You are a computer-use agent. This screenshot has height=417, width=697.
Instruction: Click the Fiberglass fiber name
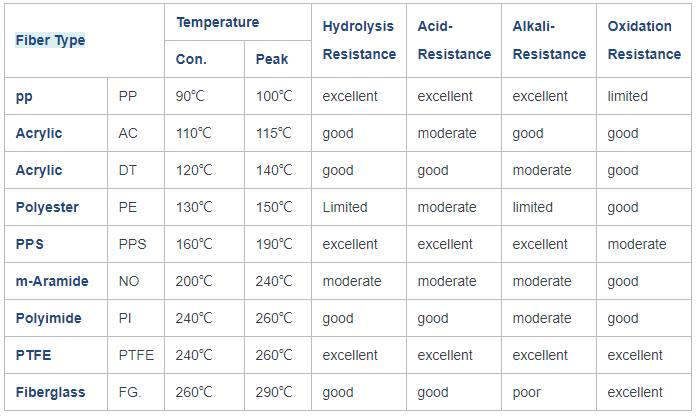50,392
